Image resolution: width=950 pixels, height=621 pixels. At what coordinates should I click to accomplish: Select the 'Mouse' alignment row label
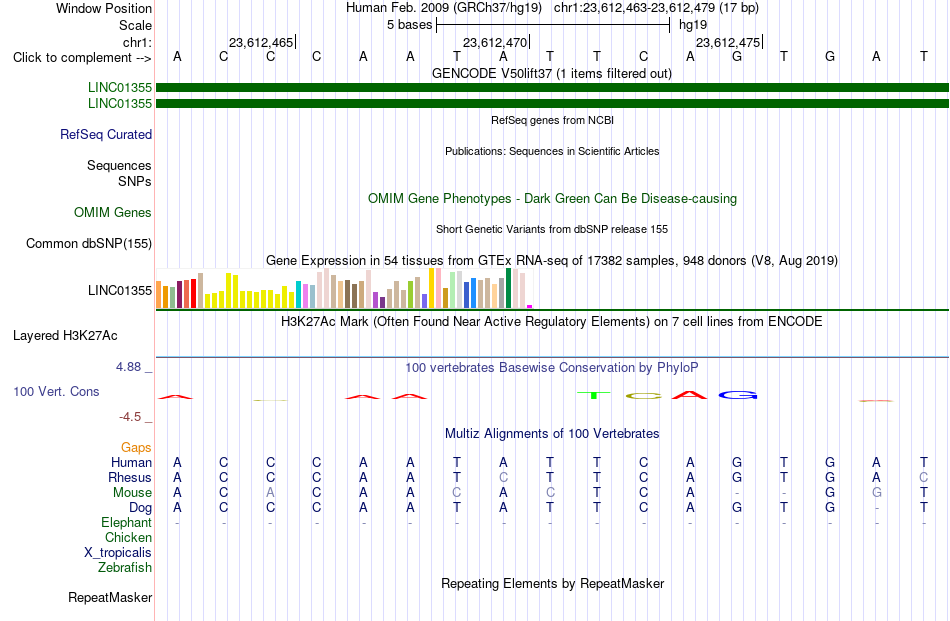(x=132, y=493)
